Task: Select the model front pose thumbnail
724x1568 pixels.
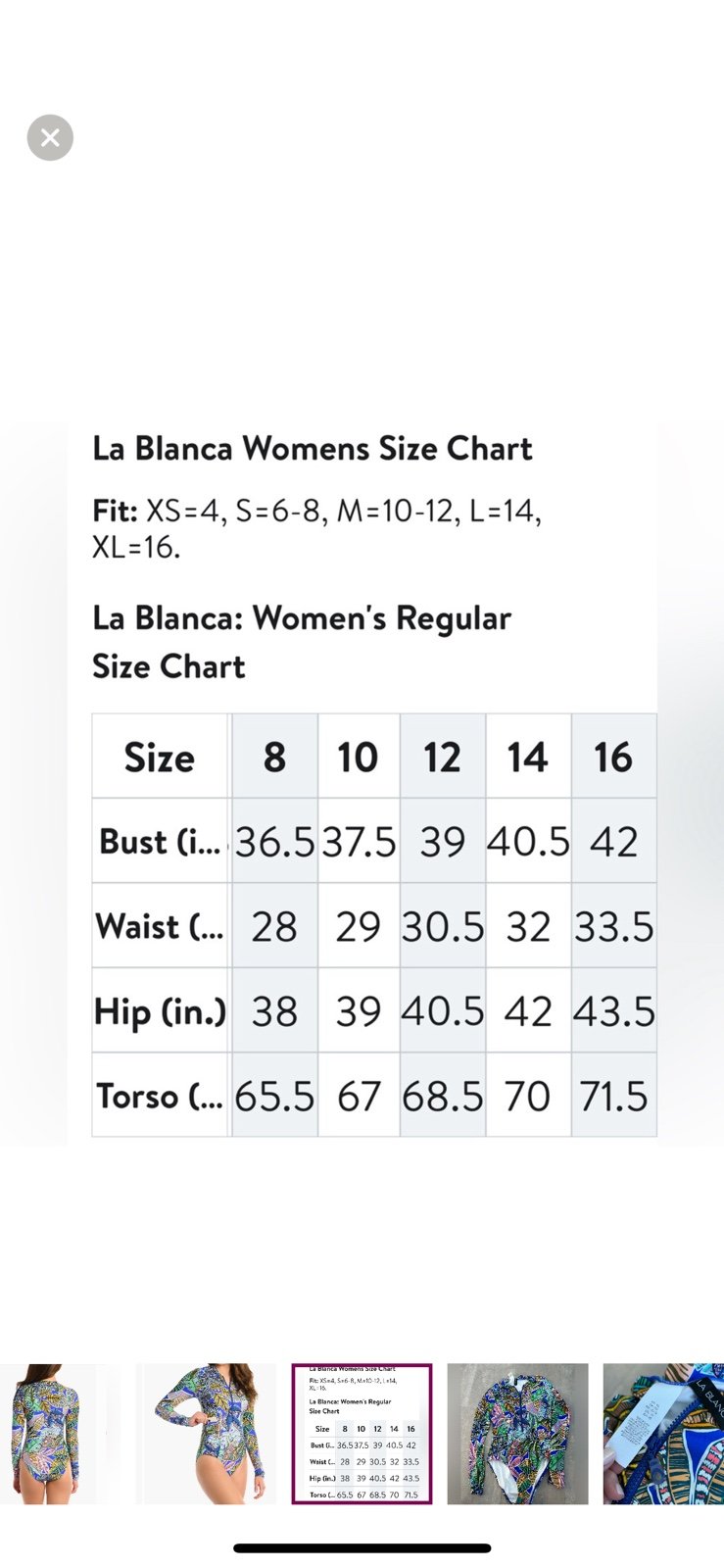Action: (x=206, y=1434)
